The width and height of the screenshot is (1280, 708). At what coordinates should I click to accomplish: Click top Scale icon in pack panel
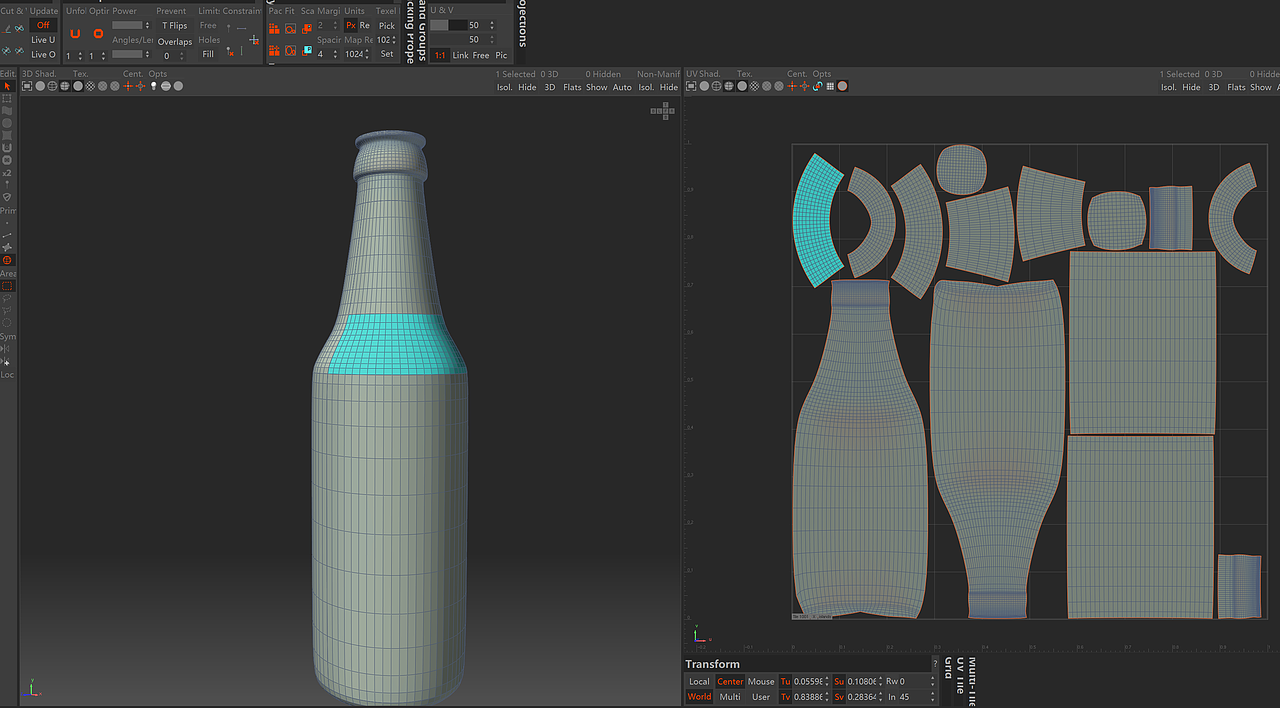[x=307, y=27]
